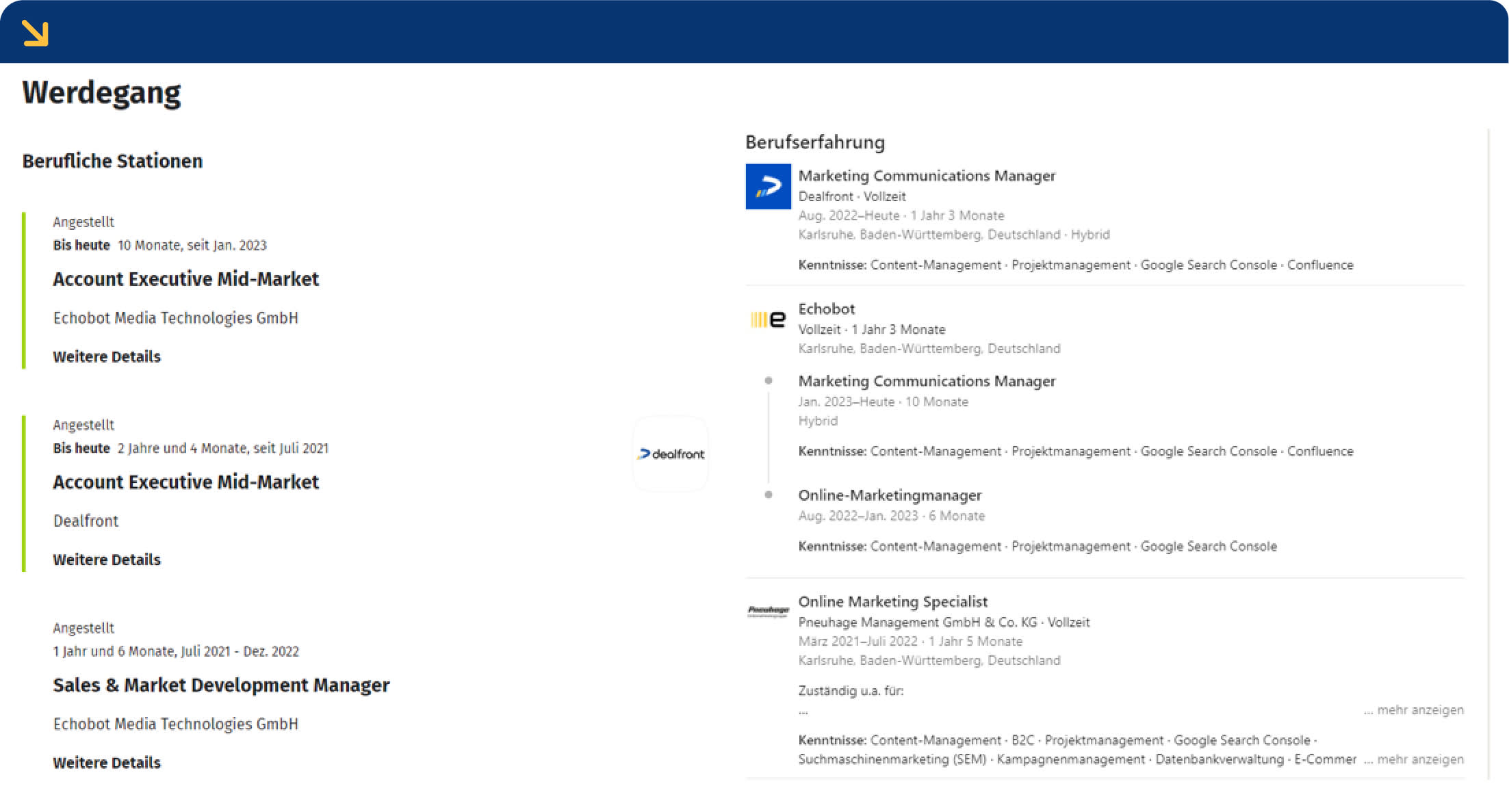Open Weitere Details for Account Executive at Echobot
The height and width of the screenshot is (812, 1509).
click(x=107, y=356)
